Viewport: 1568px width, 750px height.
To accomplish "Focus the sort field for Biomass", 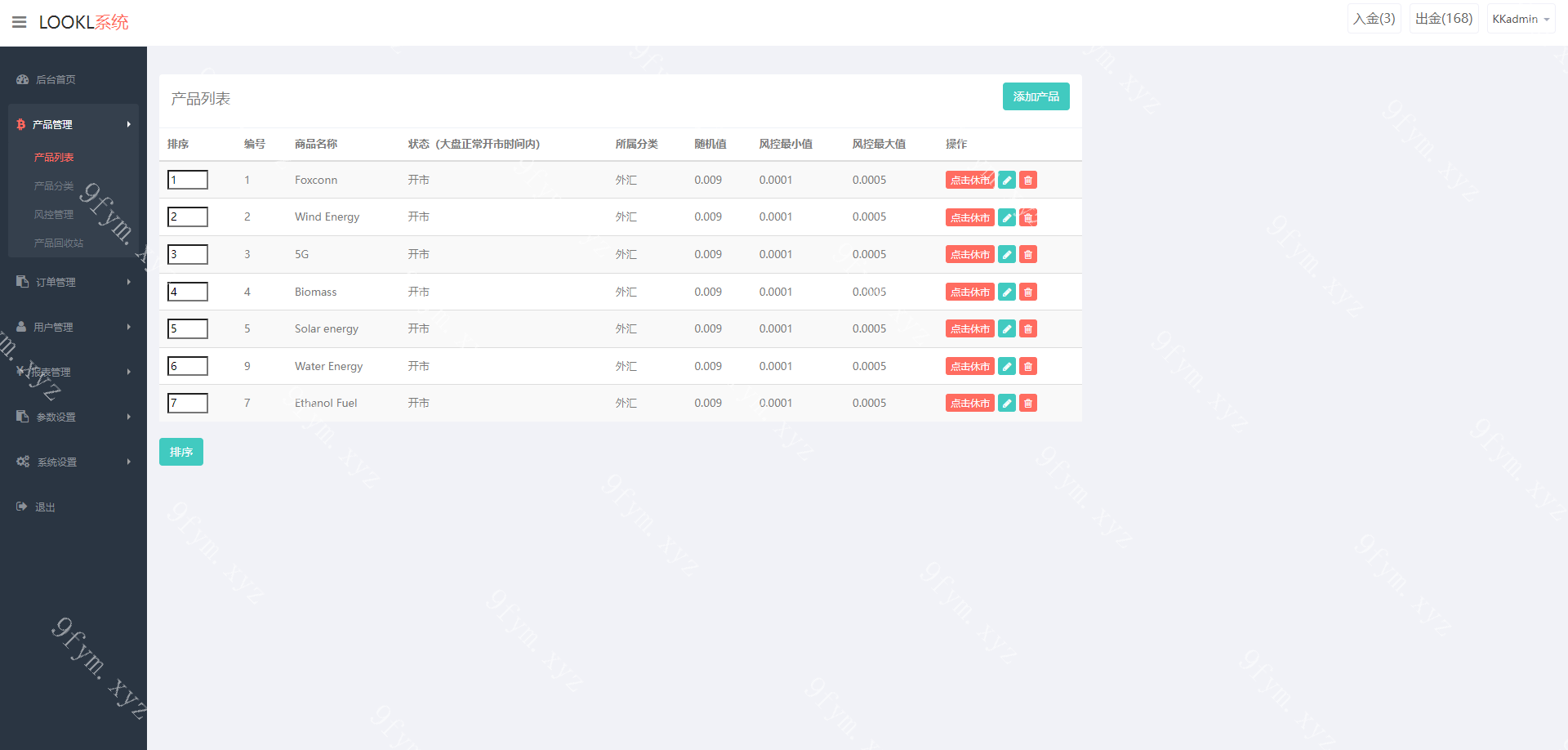I will (x=188, y=292).
